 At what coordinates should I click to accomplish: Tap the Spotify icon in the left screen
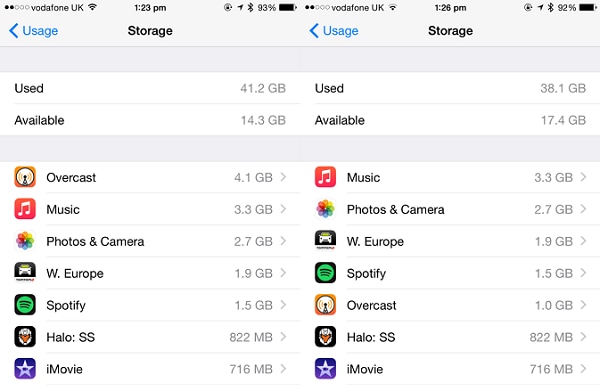25,305
